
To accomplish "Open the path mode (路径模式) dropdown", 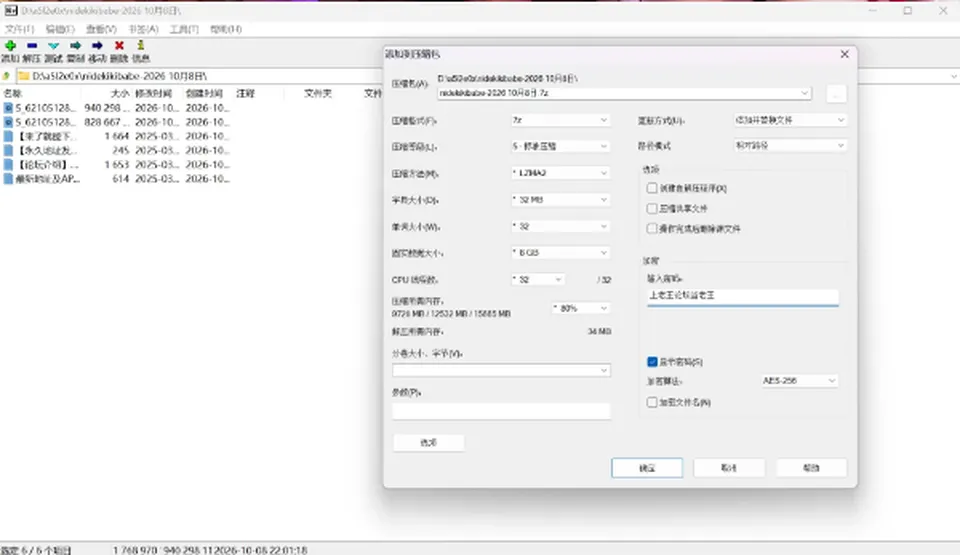I will coord(790,146).
